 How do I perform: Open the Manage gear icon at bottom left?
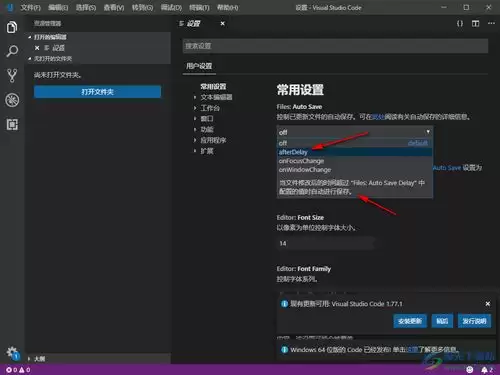coord(12,353)
